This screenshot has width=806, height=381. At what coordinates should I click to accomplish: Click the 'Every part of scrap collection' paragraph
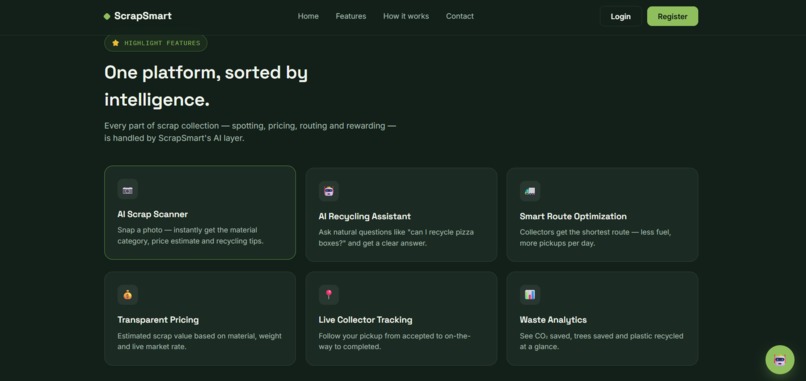click(250, 132)
